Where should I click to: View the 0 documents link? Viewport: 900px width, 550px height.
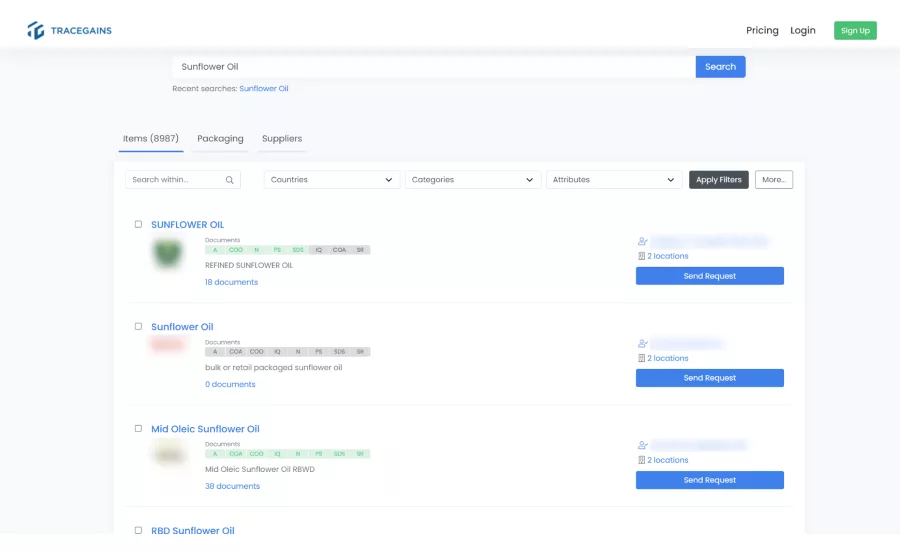tap(230, 384)
